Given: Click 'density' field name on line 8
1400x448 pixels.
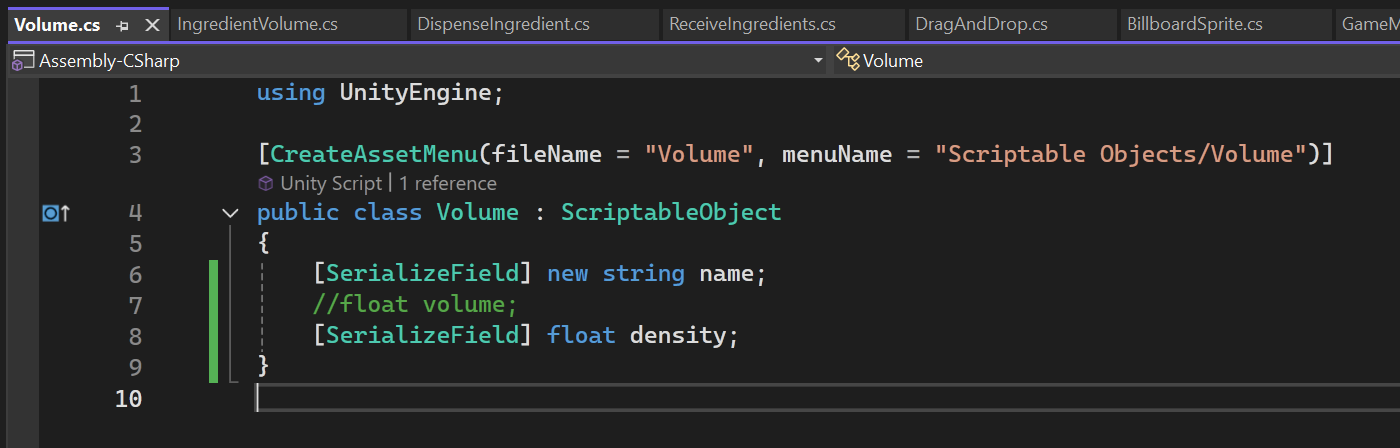Looking at the screenshot, I should point(678,335).
